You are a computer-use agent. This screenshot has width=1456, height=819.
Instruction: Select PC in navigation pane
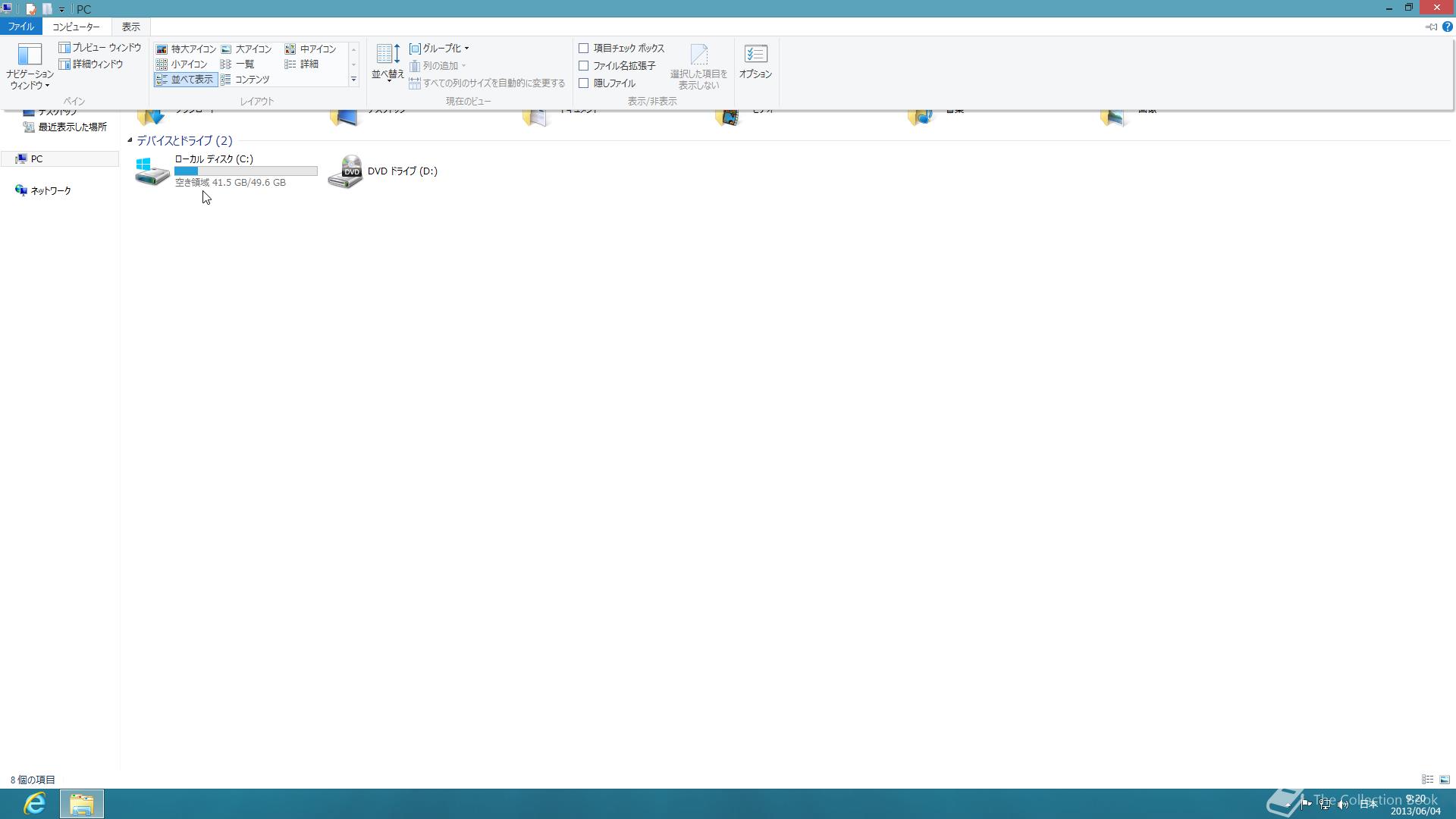coord(60,159)
